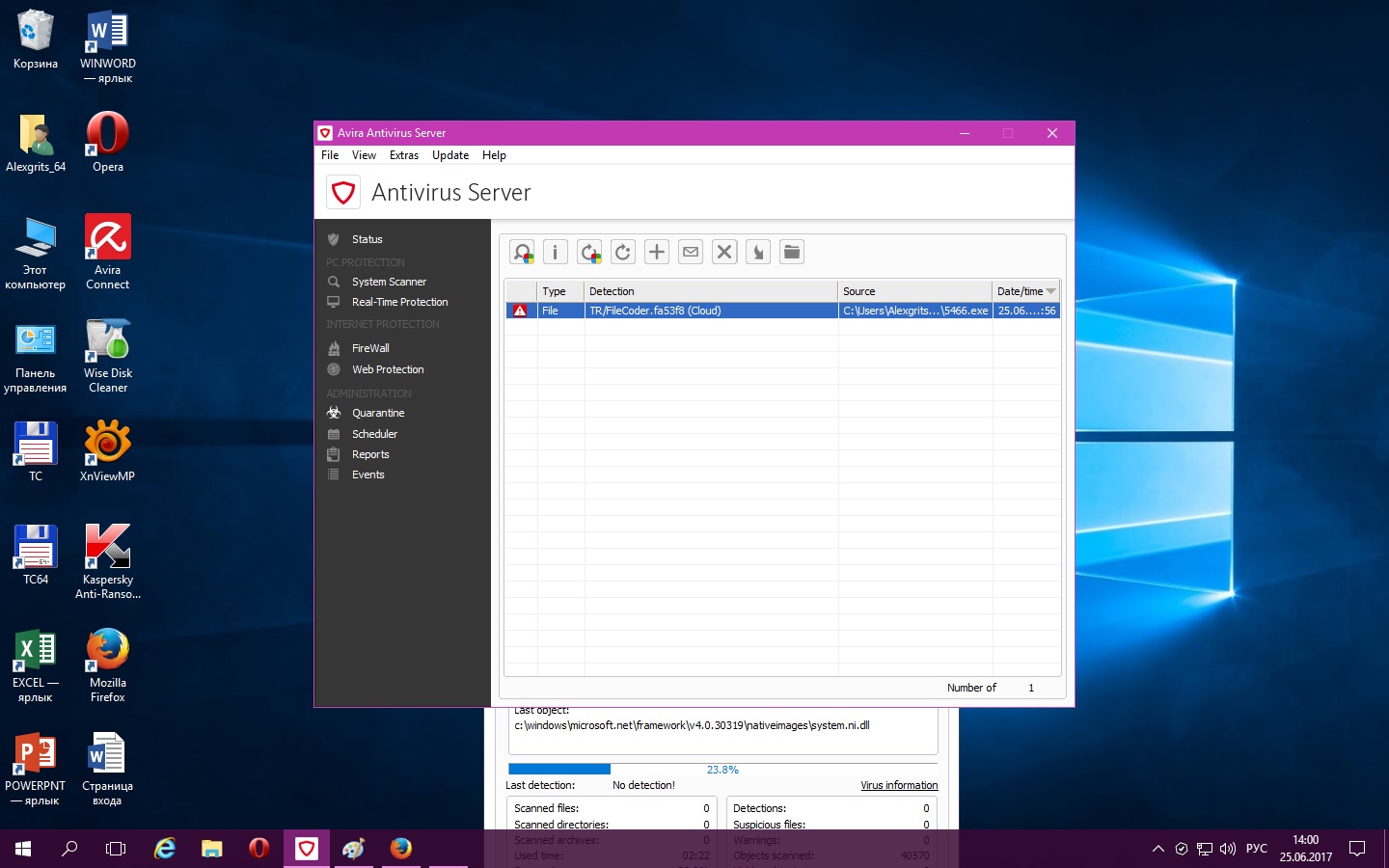This screenshot has height=868, width=1389.
Task: Click the add file plus icon
Action: pos(657,253)
